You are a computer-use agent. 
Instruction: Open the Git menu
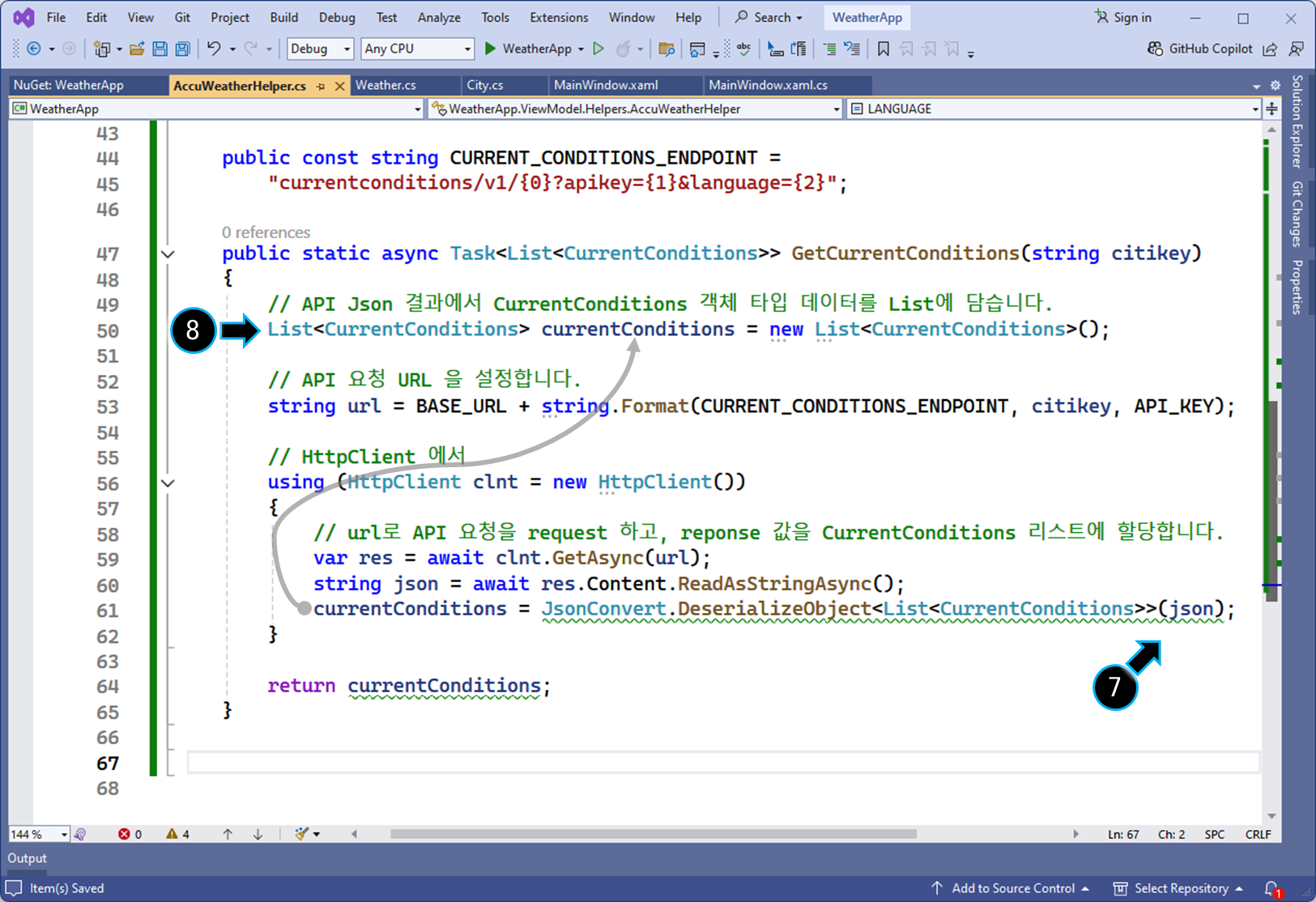click(x=182, y=17)
